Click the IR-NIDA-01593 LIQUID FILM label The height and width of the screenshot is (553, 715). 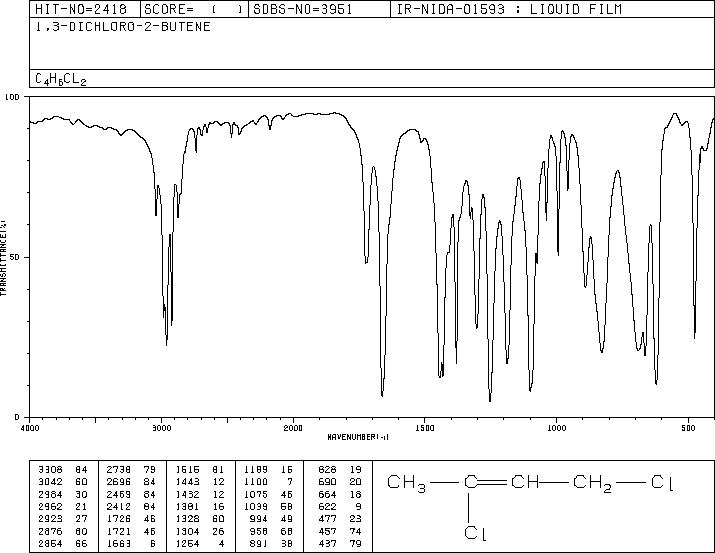pos(509,9)
